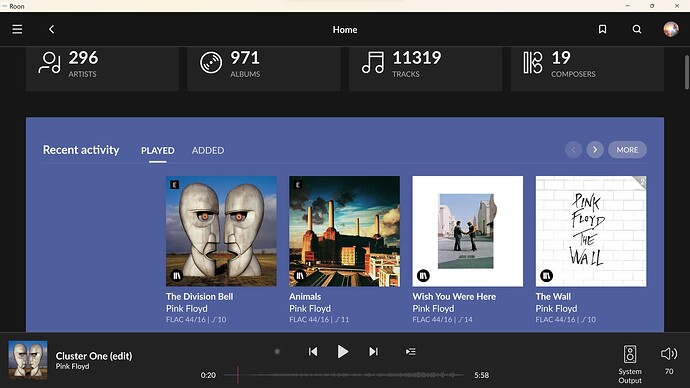Open Wish You Were Here title link

point(454,296)
